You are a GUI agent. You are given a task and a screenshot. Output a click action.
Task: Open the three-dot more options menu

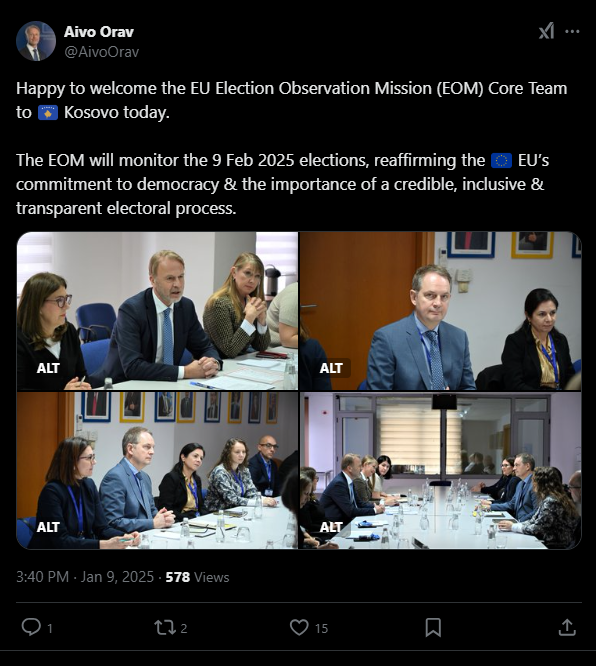(572, 31)
